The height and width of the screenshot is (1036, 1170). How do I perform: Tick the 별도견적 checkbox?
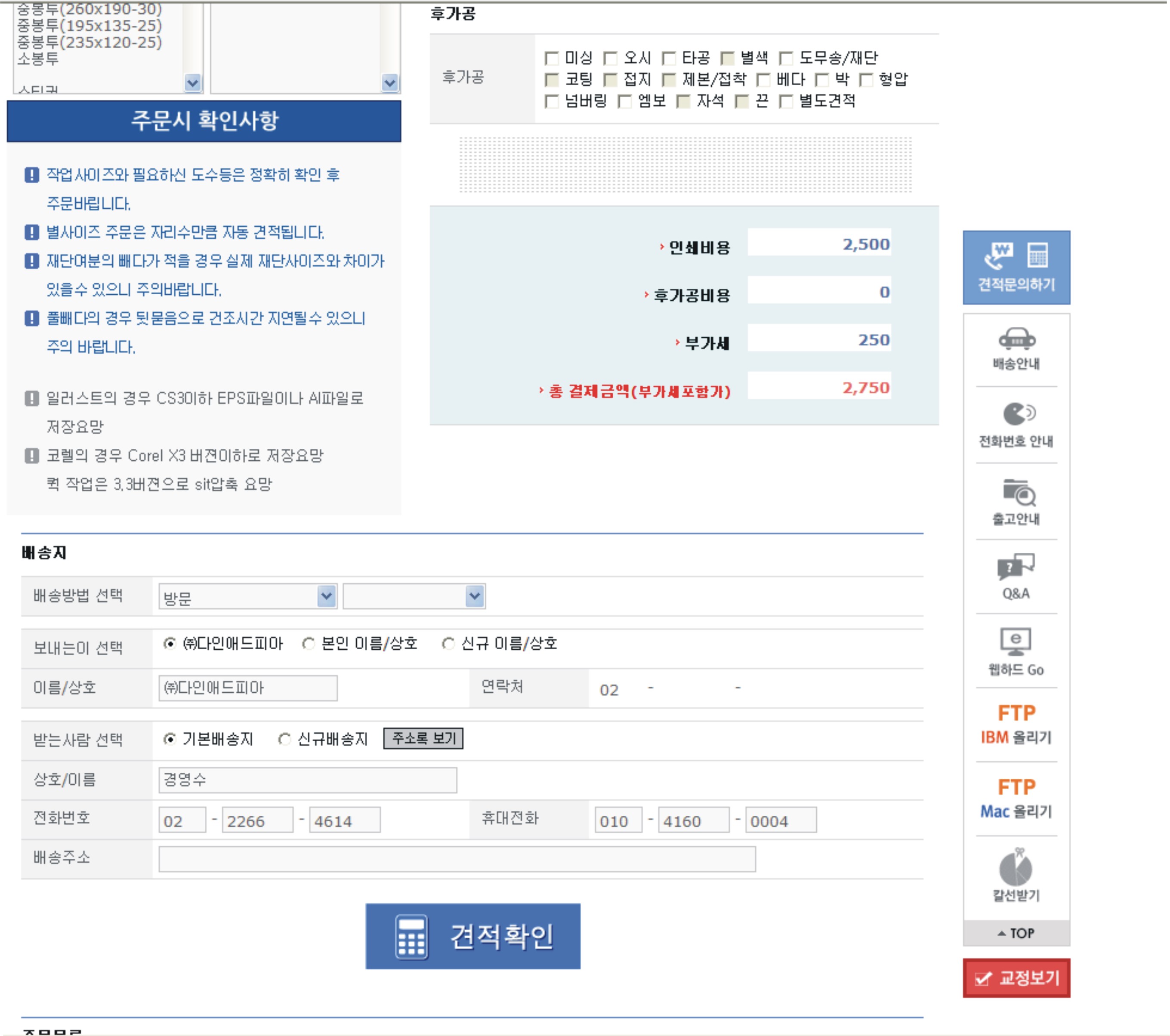[786, 102]
